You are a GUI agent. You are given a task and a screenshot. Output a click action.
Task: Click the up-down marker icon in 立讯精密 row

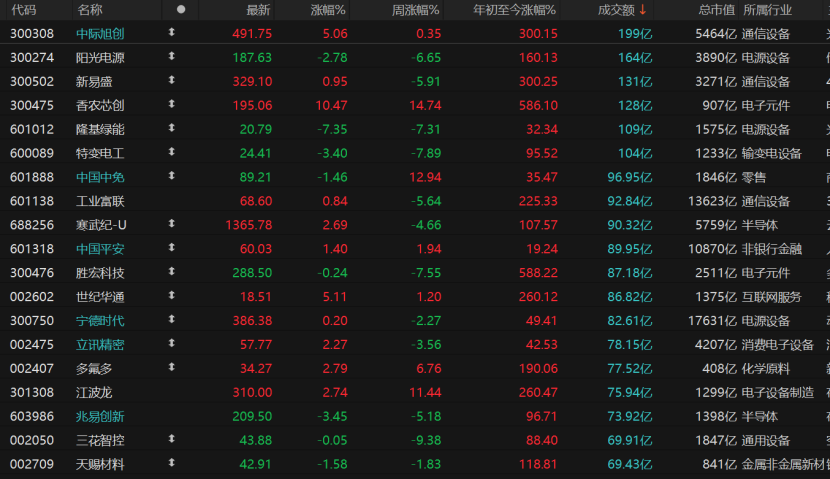tap(172, 343)
